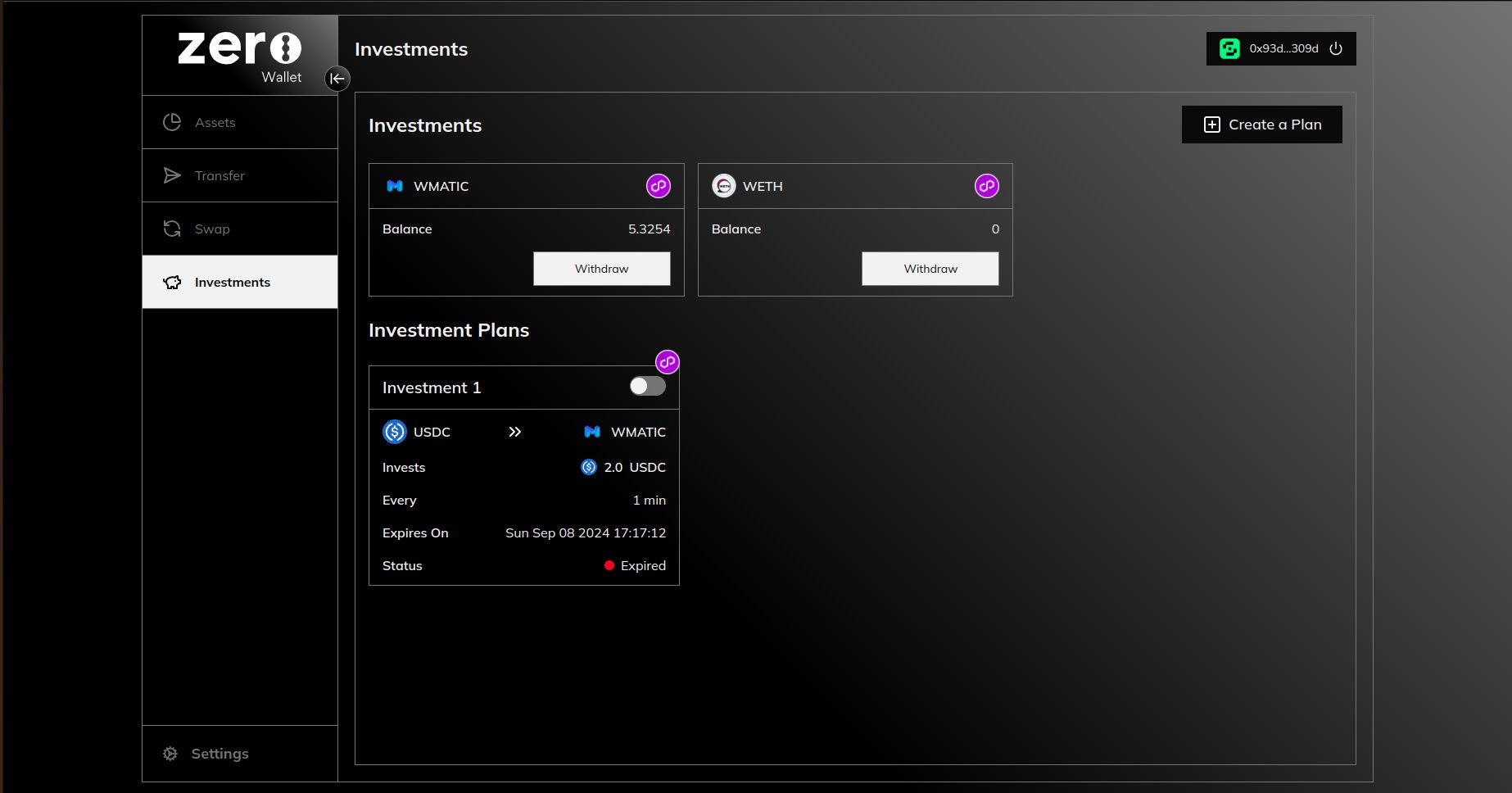Click the Polygon network badge on WETH card
This screenshot has width=1512, height=793.
[x=987, y=186]
